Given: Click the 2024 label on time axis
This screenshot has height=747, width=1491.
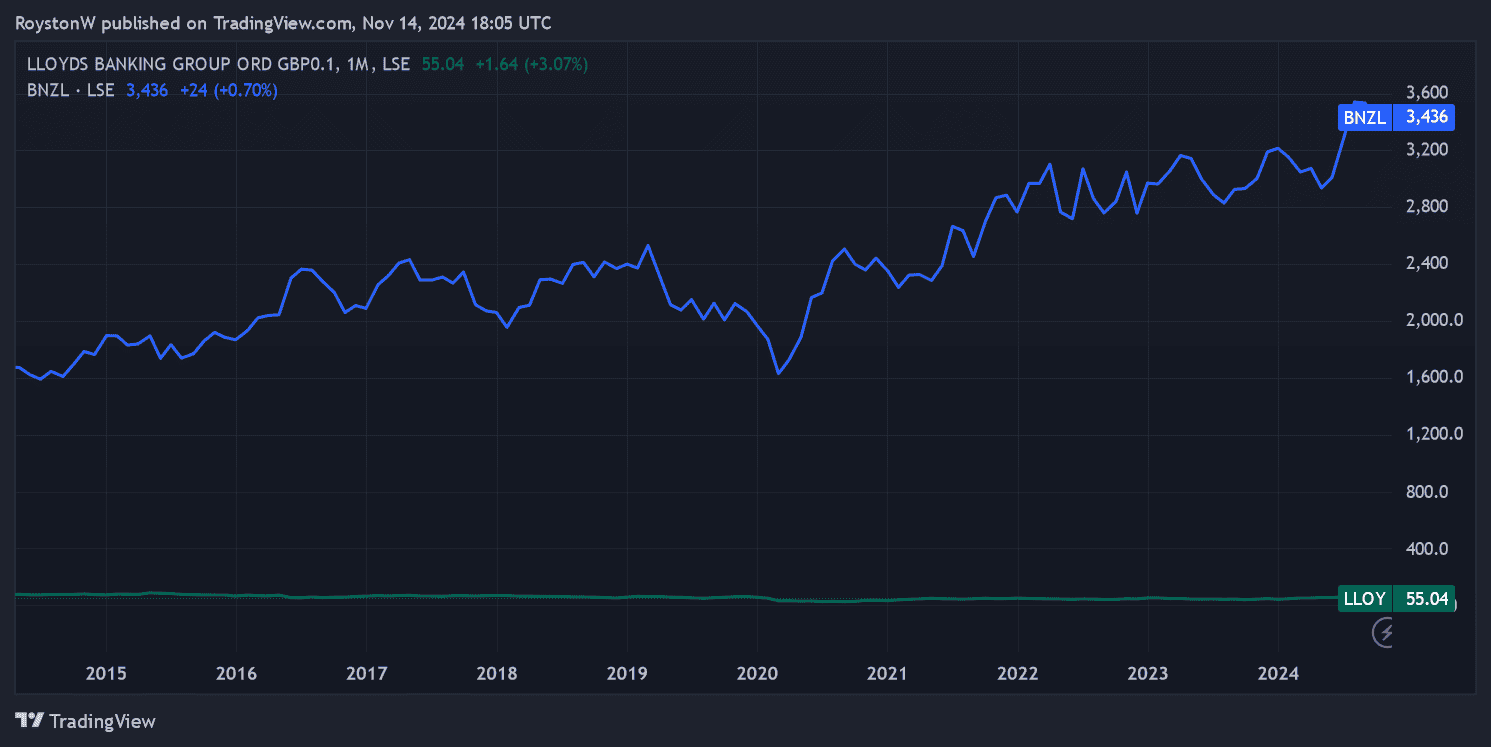Looking at the screenshot, I should [x=1277, y=674].
